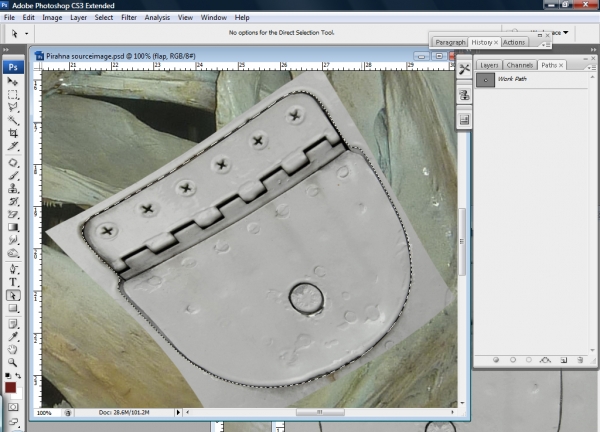The height and width of the screenshot is (432, 600).
Task: Switch to the Layers tab
Action: pyautogui.click(x=489, y=65)
